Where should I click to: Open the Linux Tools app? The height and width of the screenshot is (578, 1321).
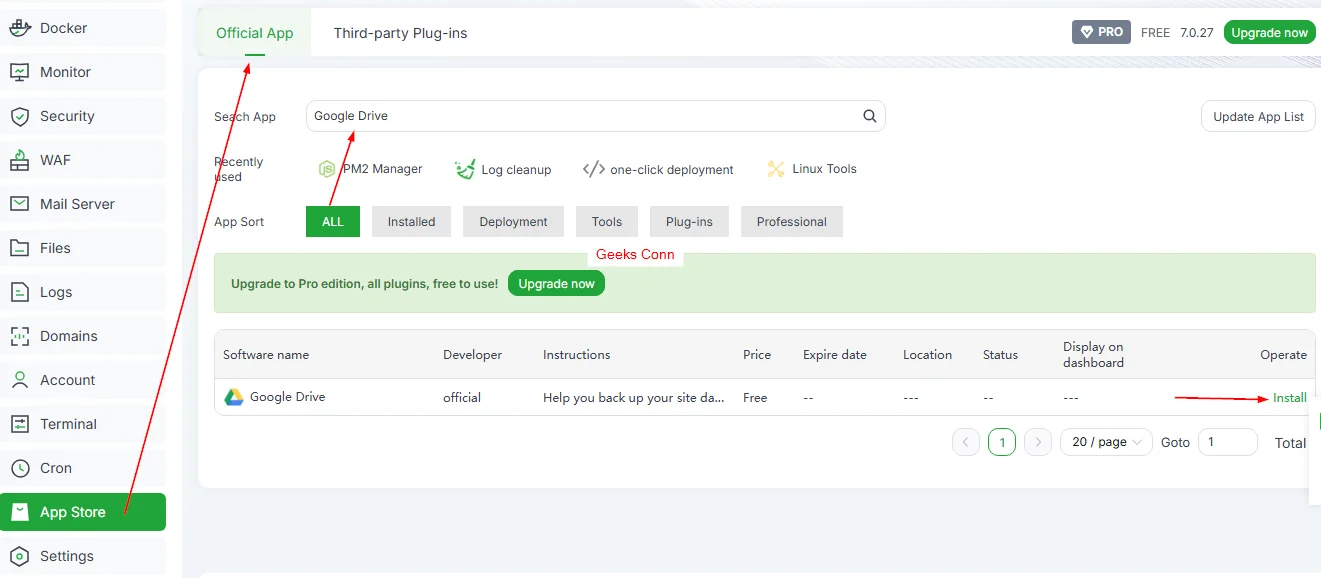[x=811, y=168]
